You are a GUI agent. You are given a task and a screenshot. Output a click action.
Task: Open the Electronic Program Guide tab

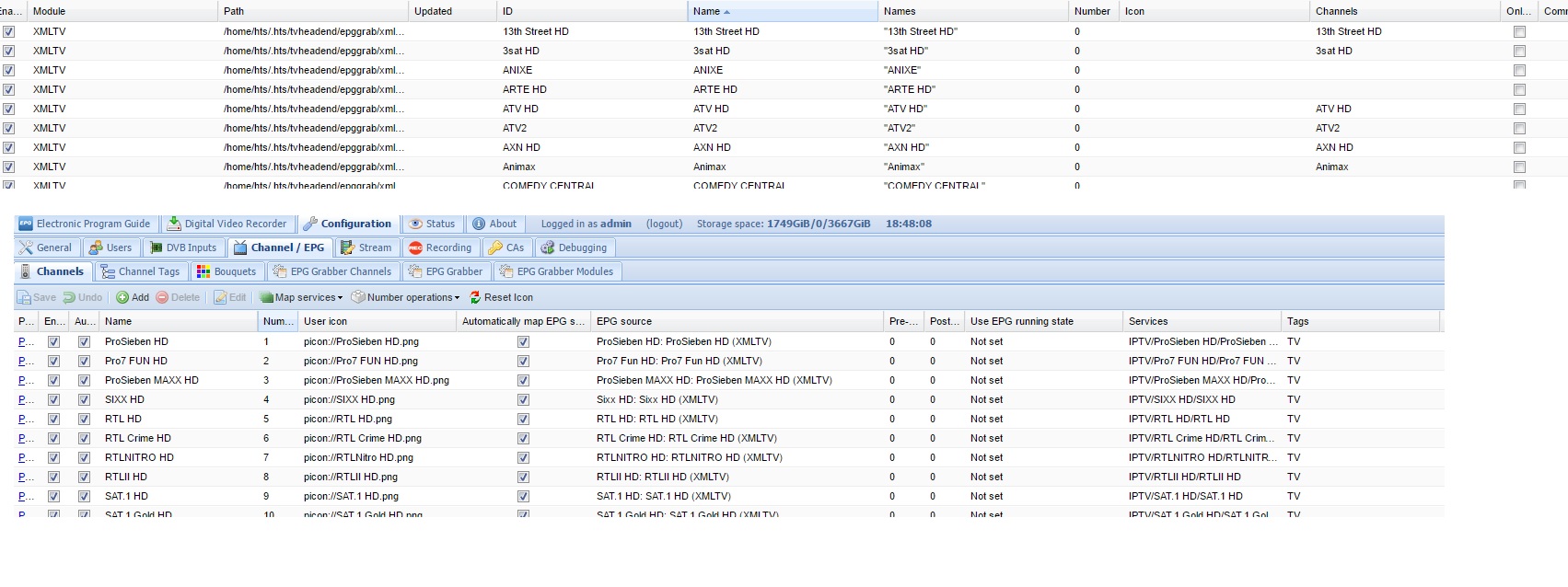pyautogui.click(x=84, y=224)
